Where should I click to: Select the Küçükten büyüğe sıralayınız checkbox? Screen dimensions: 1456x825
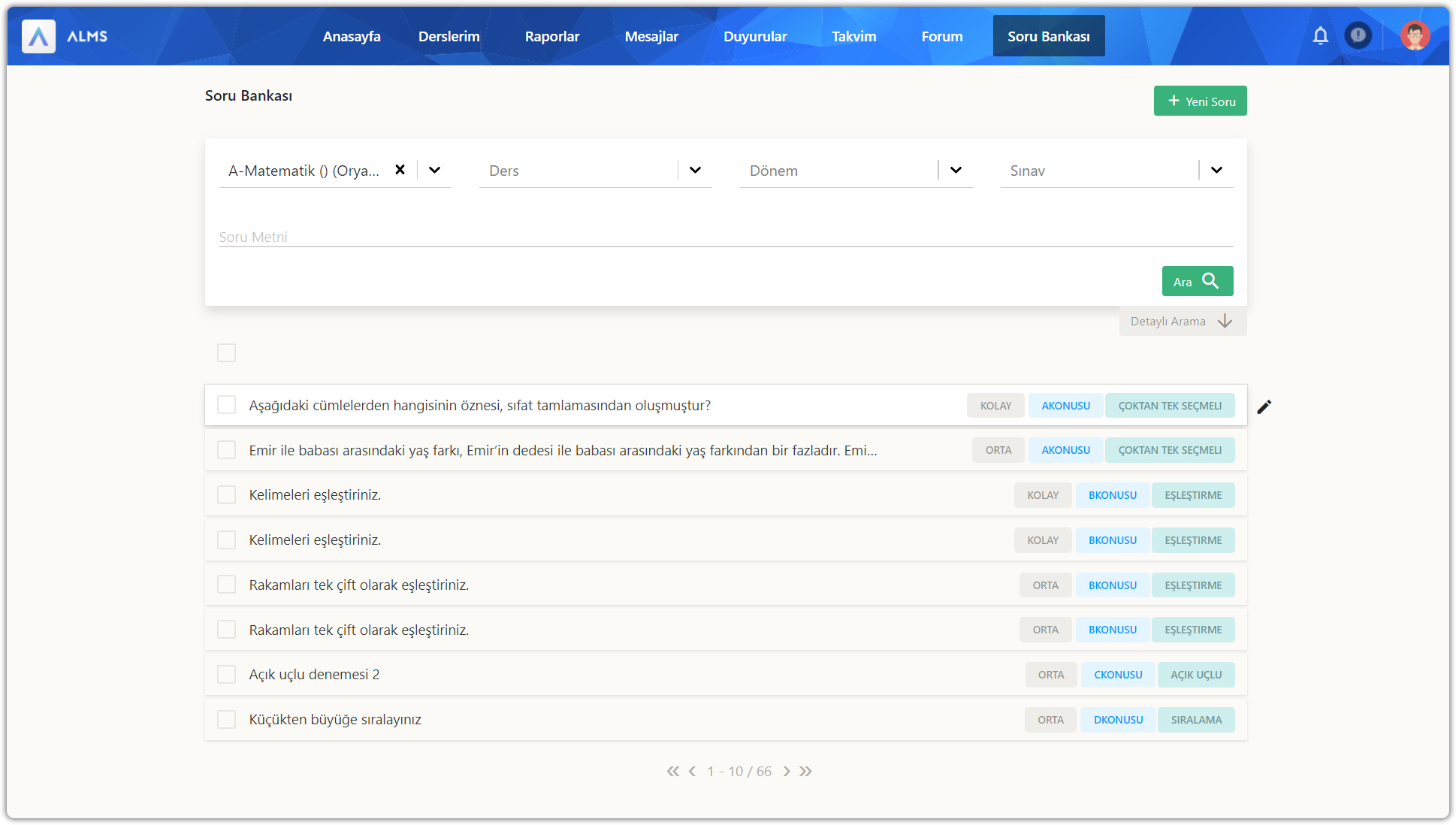[226, 720]
